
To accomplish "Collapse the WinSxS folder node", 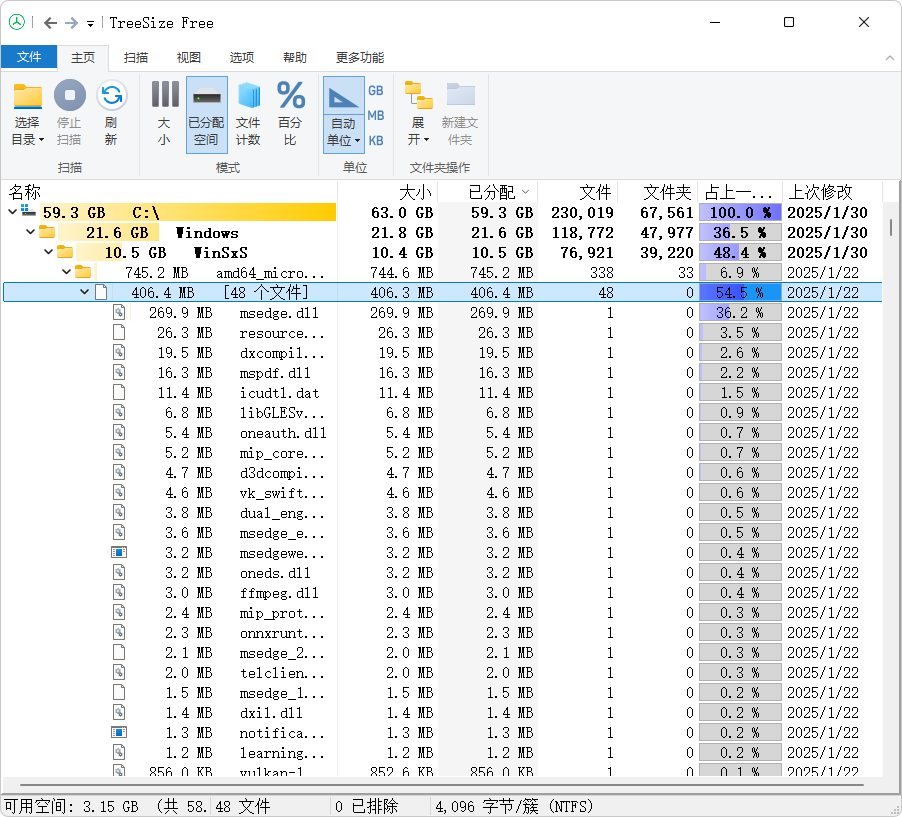I will tap(48, 252).
